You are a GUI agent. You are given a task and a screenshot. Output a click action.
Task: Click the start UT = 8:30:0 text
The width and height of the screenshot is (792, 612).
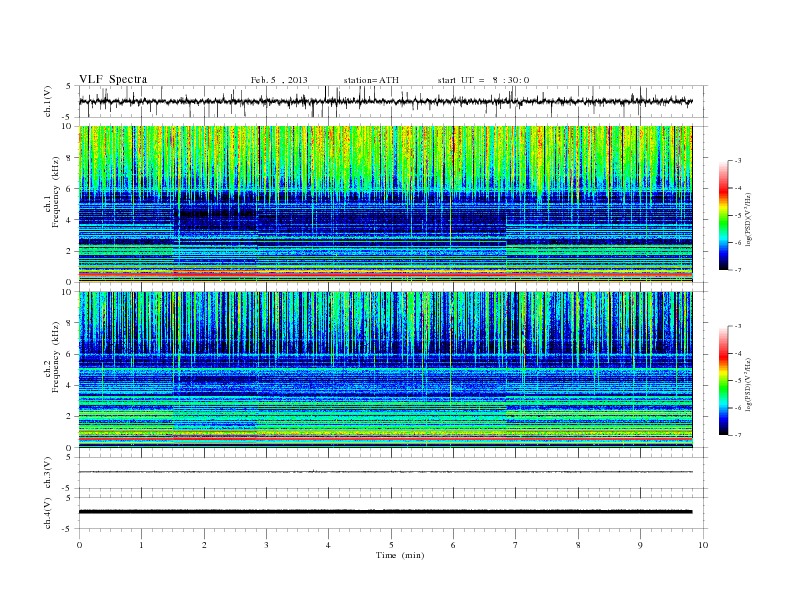point(483,80)
